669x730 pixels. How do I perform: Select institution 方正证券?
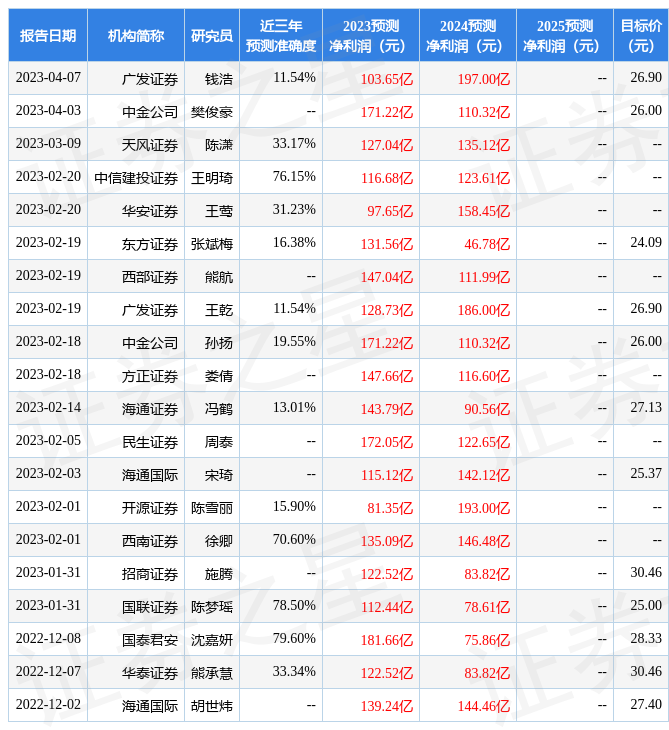pyautogui.click(x=150, y=376)
